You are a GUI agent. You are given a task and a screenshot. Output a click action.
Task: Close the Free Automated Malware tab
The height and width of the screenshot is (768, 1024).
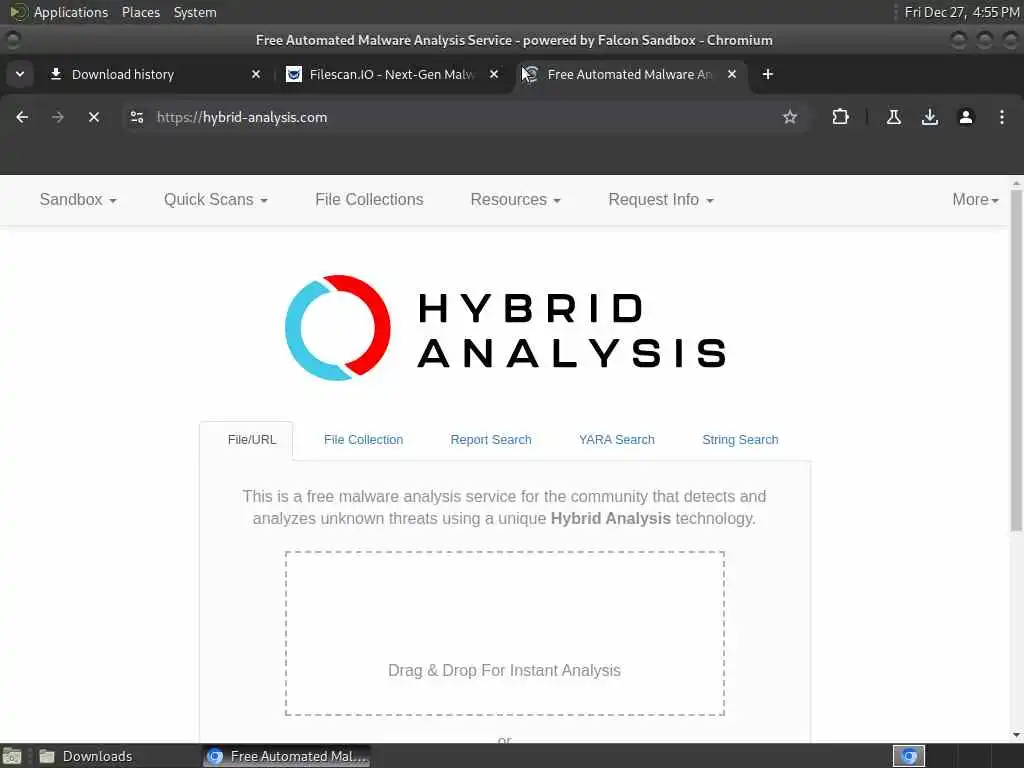[732, 74]
